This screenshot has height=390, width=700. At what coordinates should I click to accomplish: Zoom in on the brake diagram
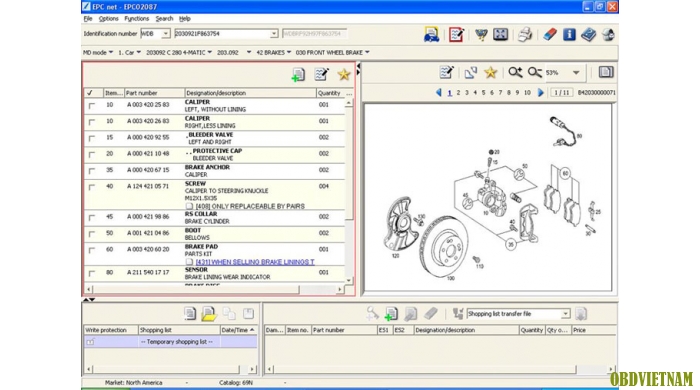tap(515, 72)
